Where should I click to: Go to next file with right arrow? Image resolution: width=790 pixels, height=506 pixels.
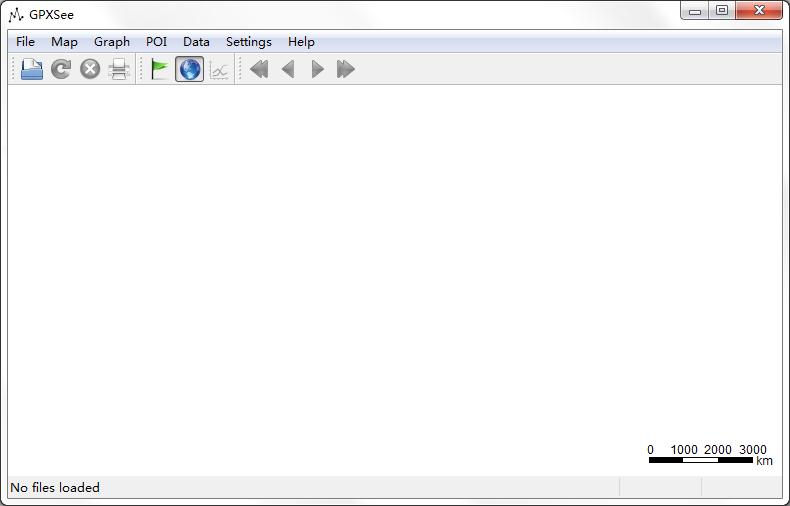pyautogui.click(x=317, y=69)
